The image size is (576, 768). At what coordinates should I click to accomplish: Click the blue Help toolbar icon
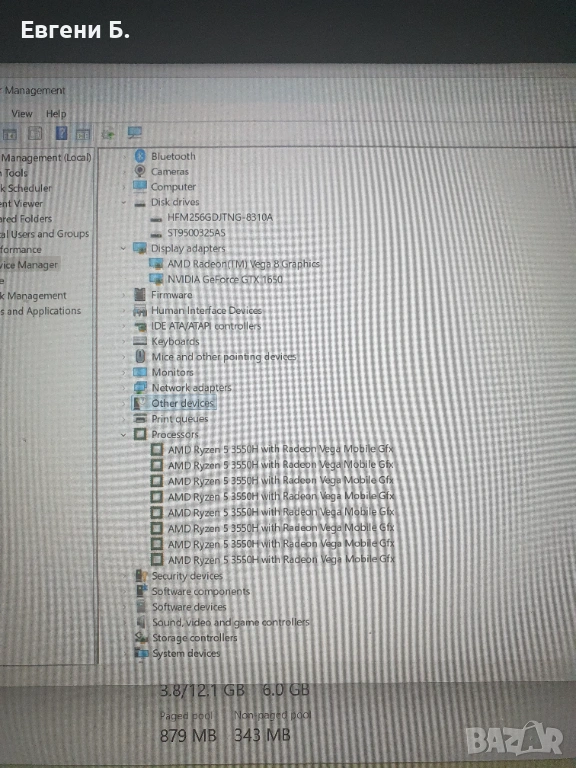coord(61,133)
